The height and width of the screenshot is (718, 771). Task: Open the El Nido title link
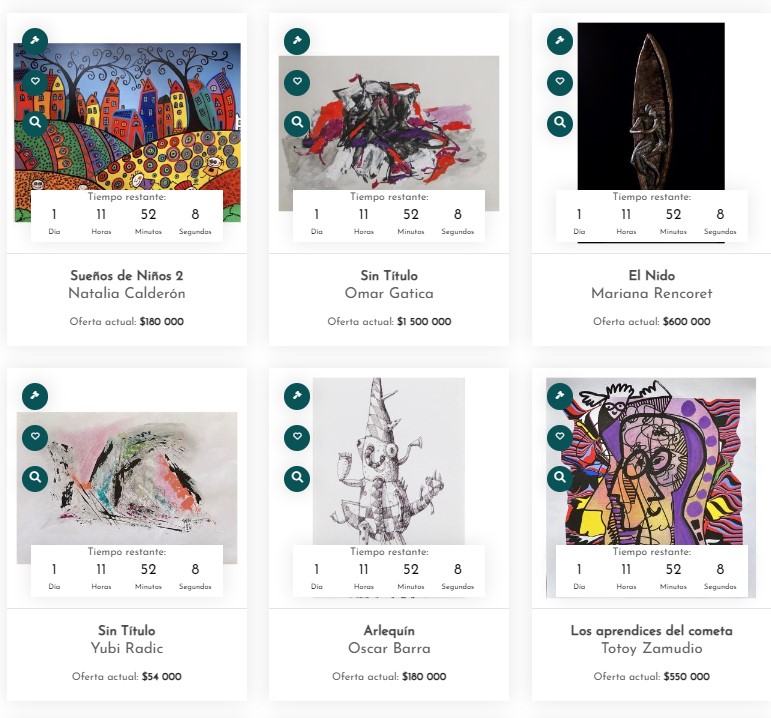click(652, 276)
